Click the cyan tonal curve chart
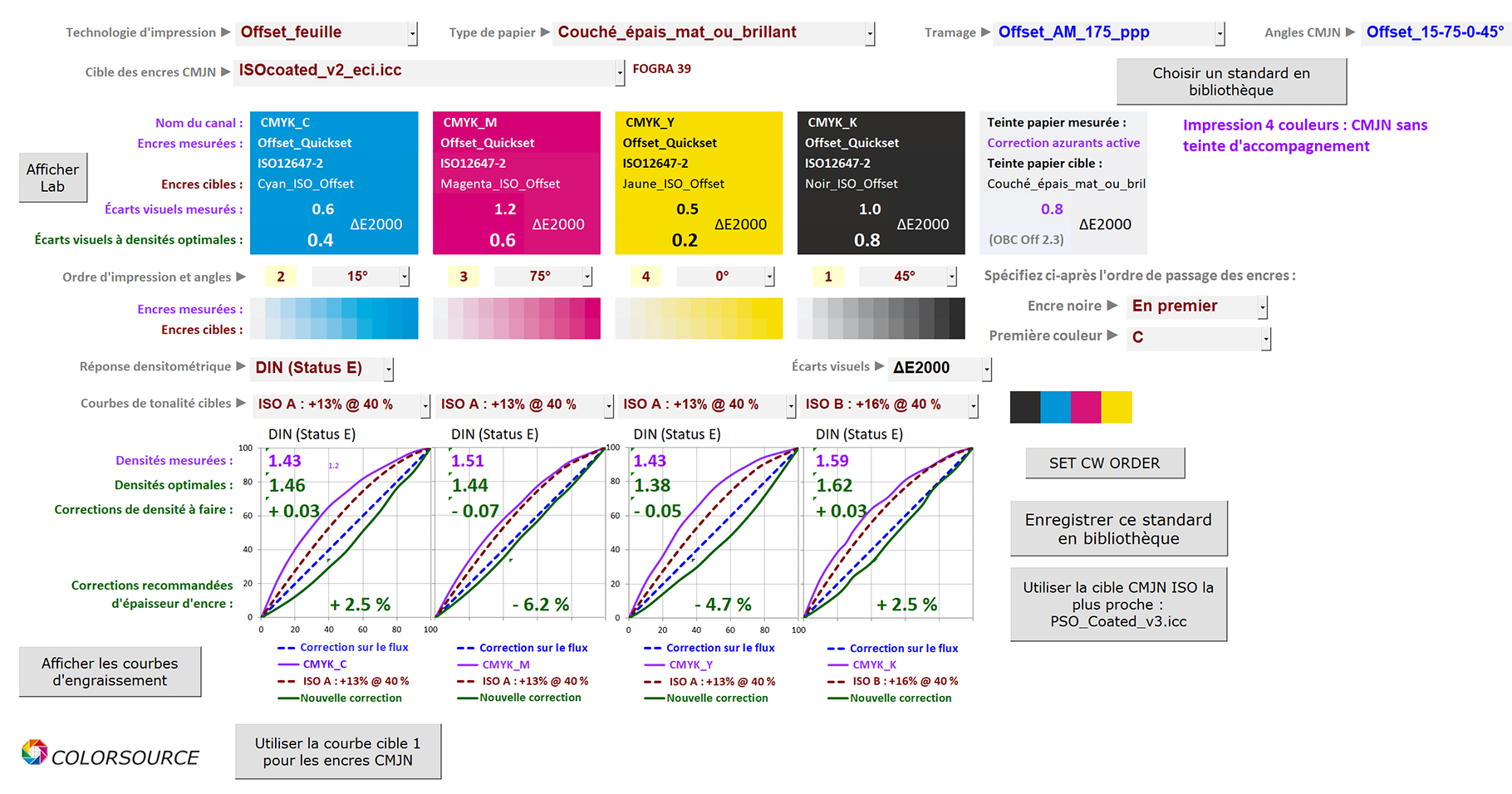1512x794 pixels. (x=346, y=532)
